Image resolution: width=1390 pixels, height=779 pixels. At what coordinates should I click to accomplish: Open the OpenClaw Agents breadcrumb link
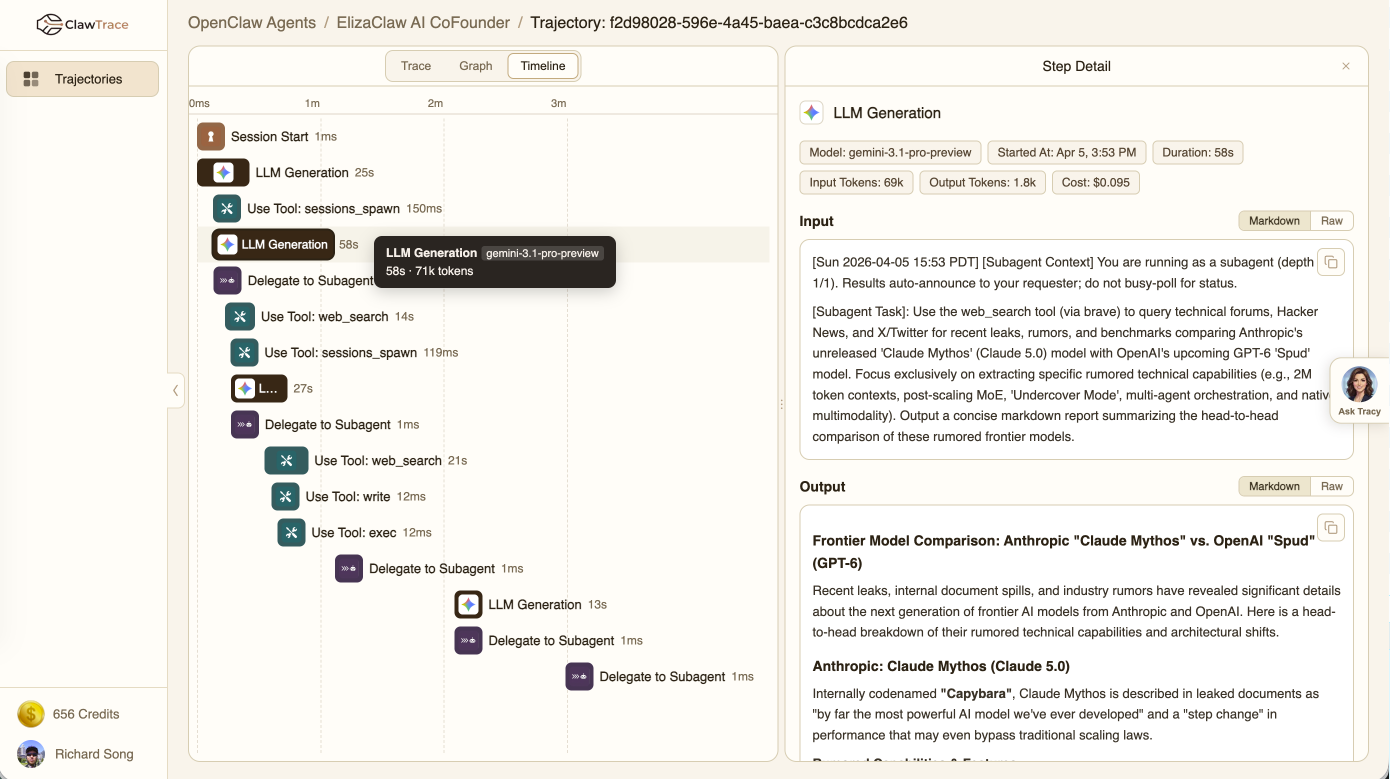coord(251,22)
